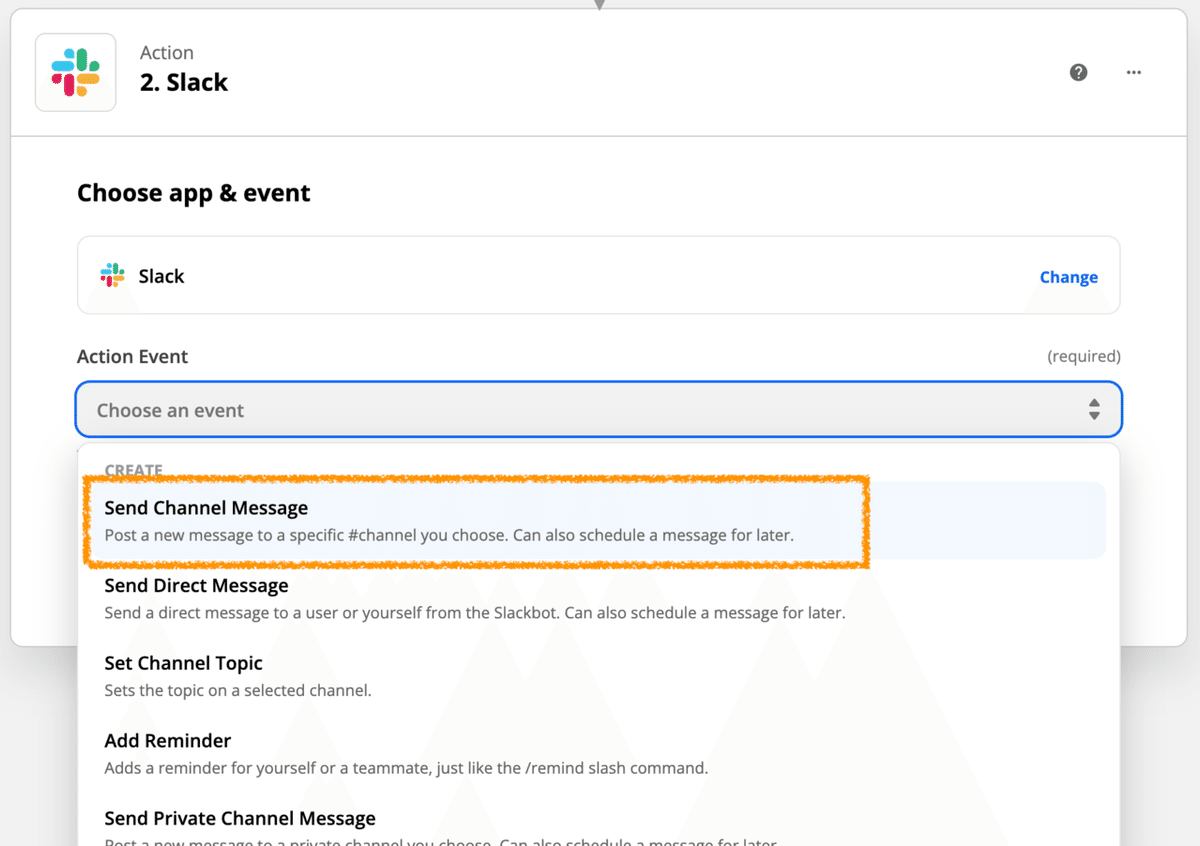Click the dropdown up-down arrows

[x=1094, y=410]
